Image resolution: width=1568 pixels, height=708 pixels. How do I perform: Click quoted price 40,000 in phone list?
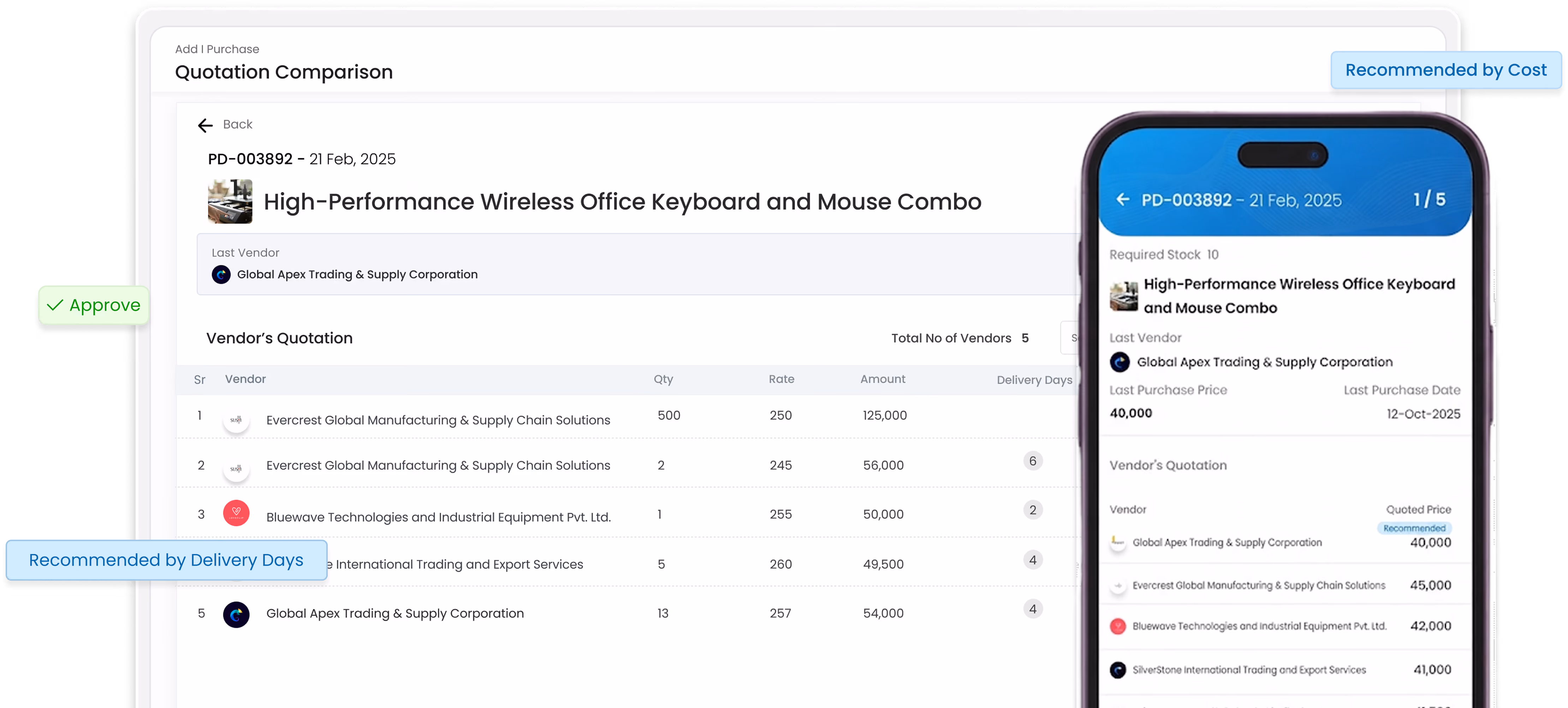click(1430, 542)
